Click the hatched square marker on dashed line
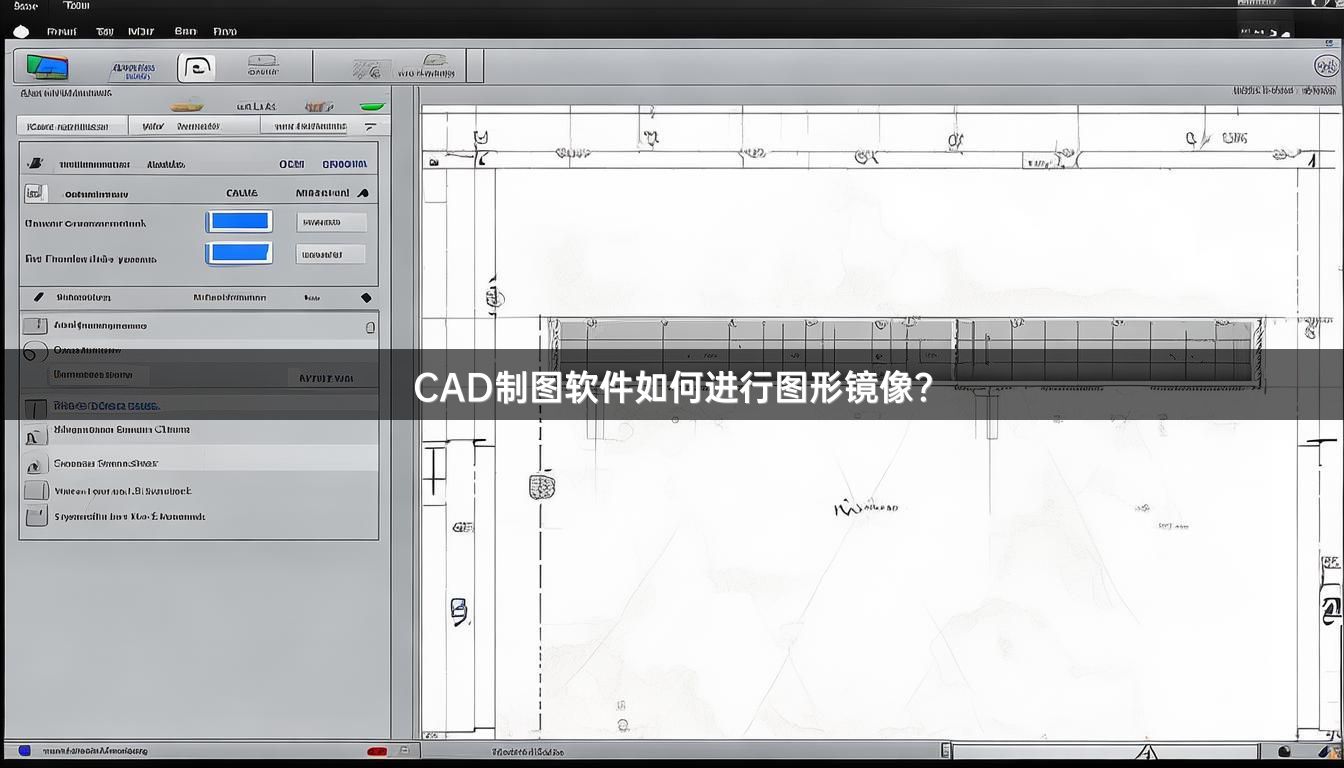The image size is (1344, 768). [x=541, y=487]
